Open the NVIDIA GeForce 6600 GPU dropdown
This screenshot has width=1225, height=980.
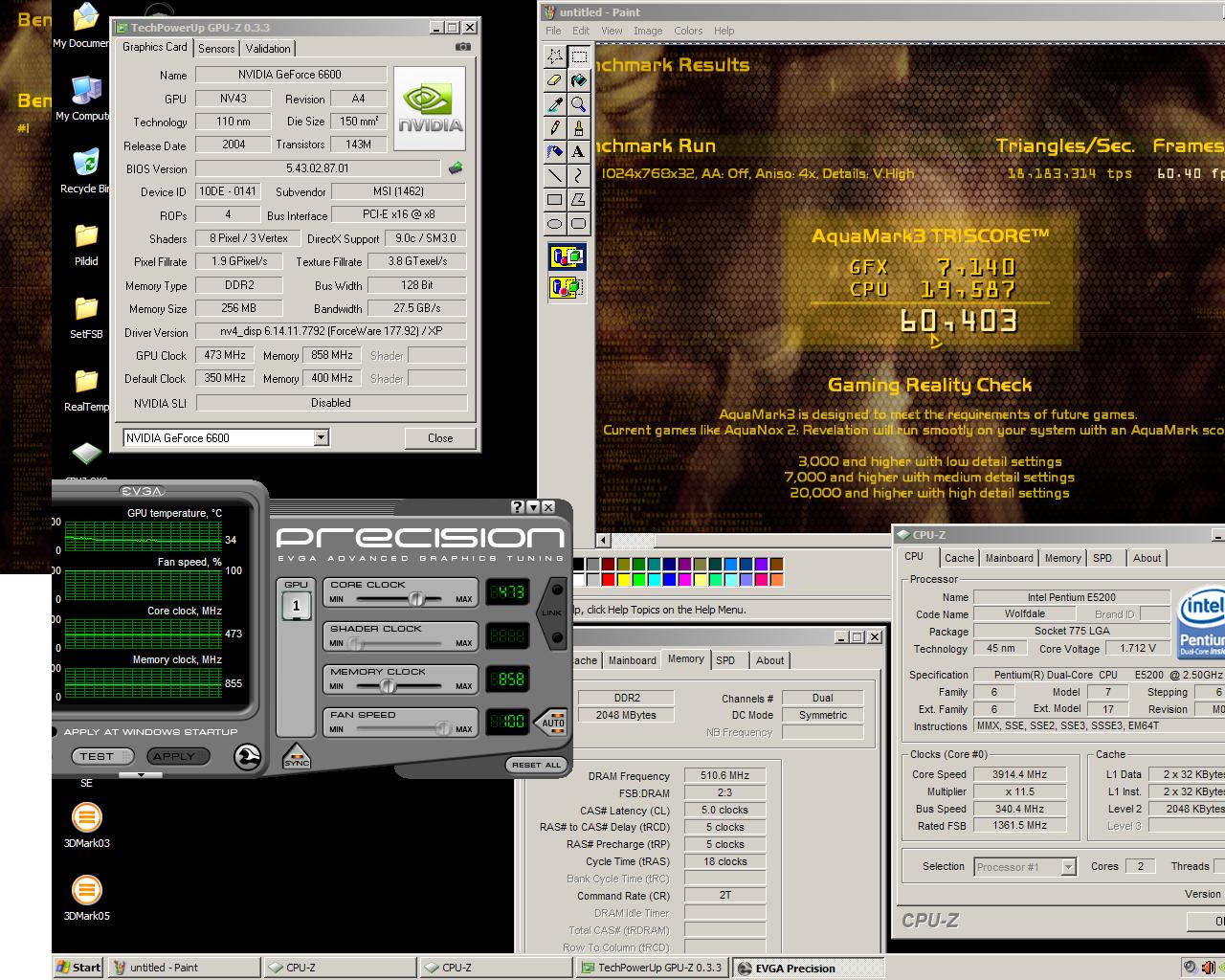click(x=322, y=438)
